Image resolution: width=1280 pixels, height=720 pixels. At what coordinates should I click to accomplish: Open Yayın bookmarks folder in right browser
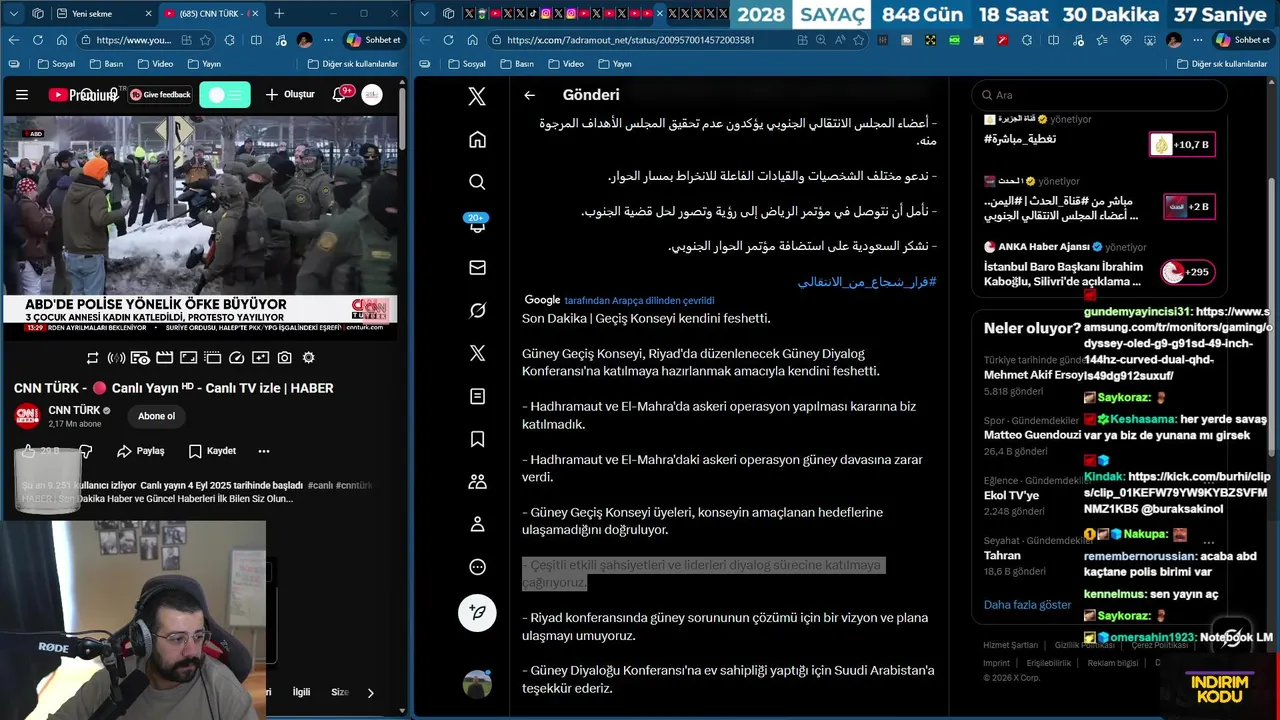615,64
